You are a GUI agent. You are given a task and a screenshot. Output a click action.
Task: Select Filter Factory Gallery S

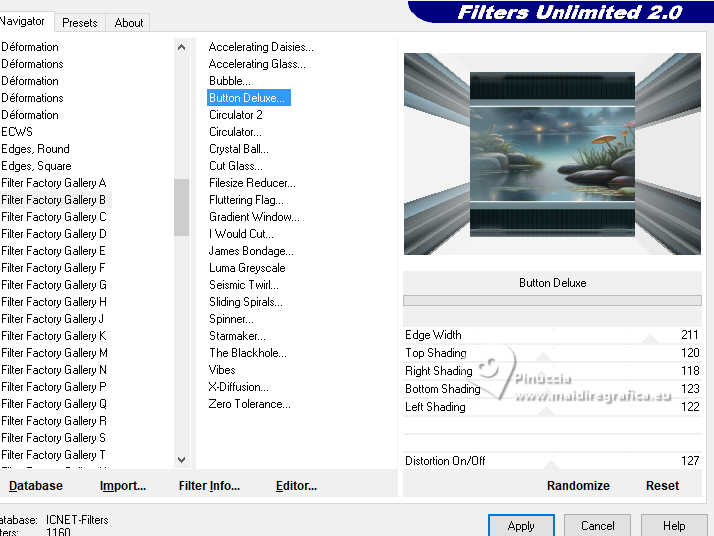coord(53,438)
